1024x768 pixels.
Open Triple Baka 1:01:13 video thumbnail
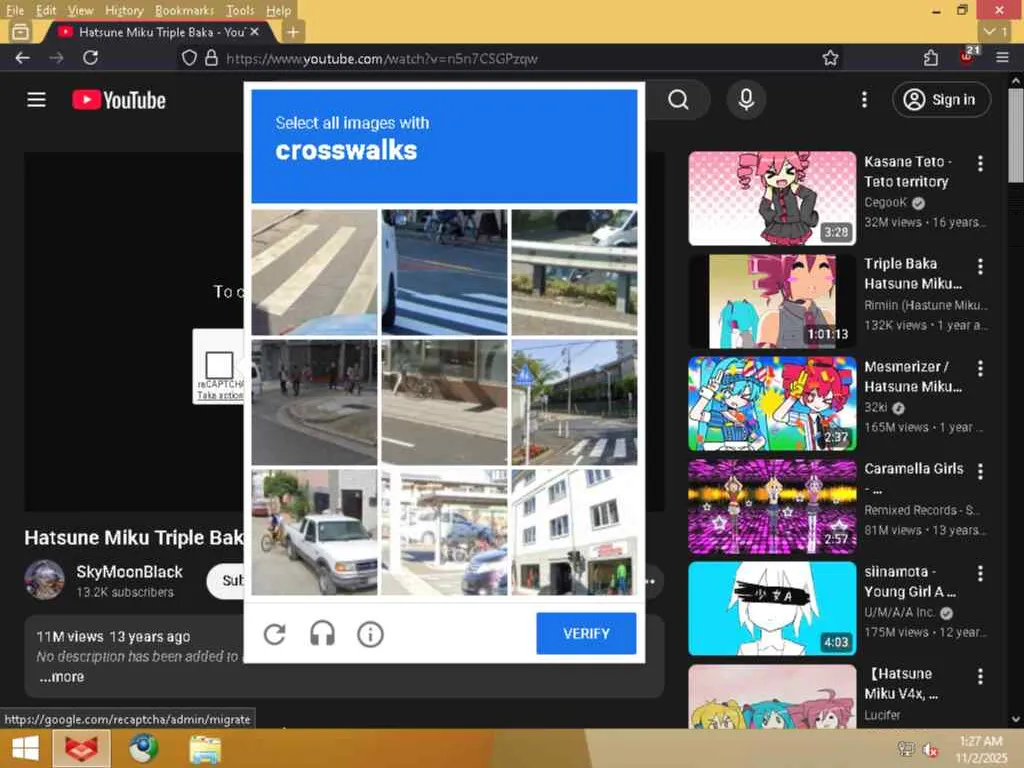click(x=772, y=301)
